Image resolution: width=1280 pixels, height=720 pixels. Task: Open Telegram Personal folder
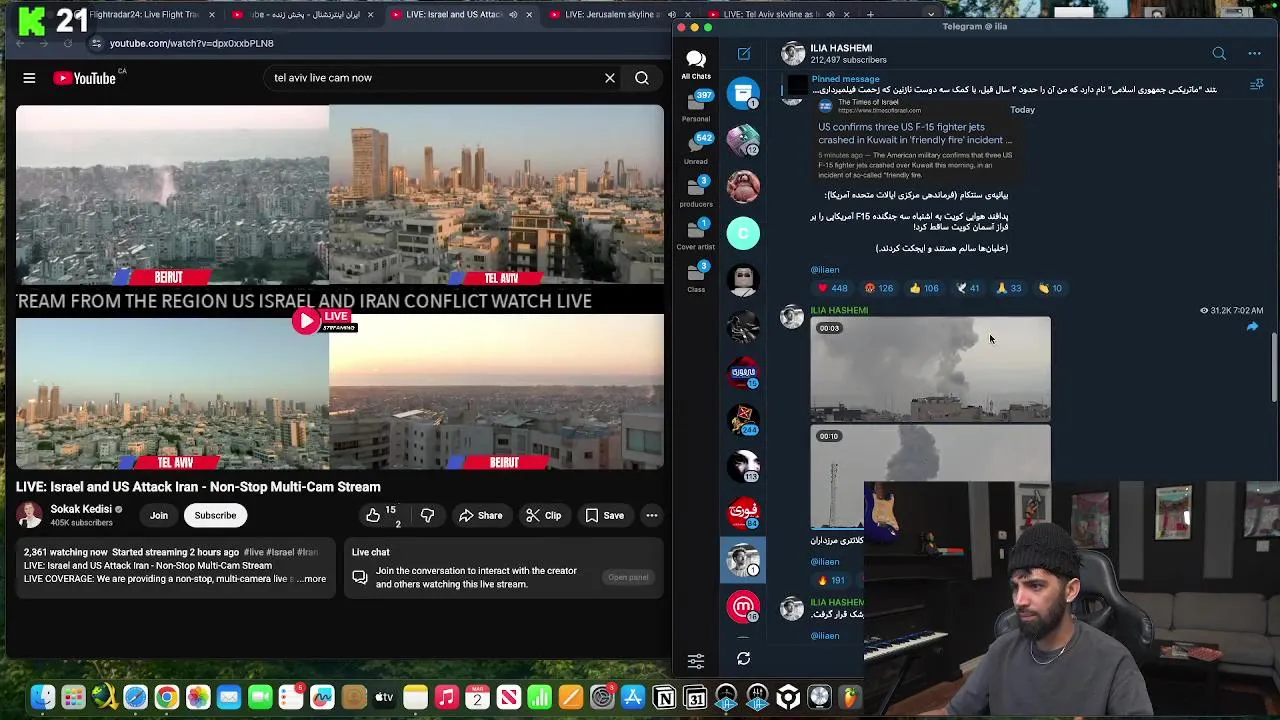tap(696, 107)
